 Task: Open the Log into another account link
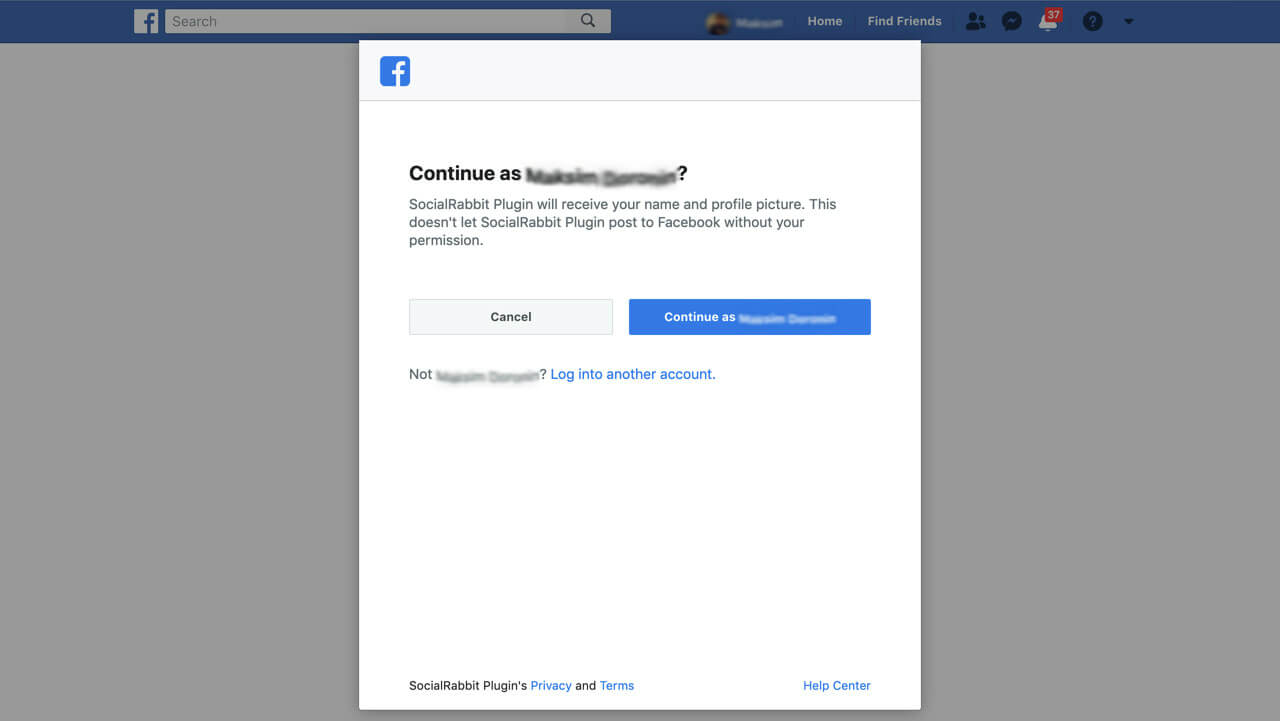[x=632, y=374]
